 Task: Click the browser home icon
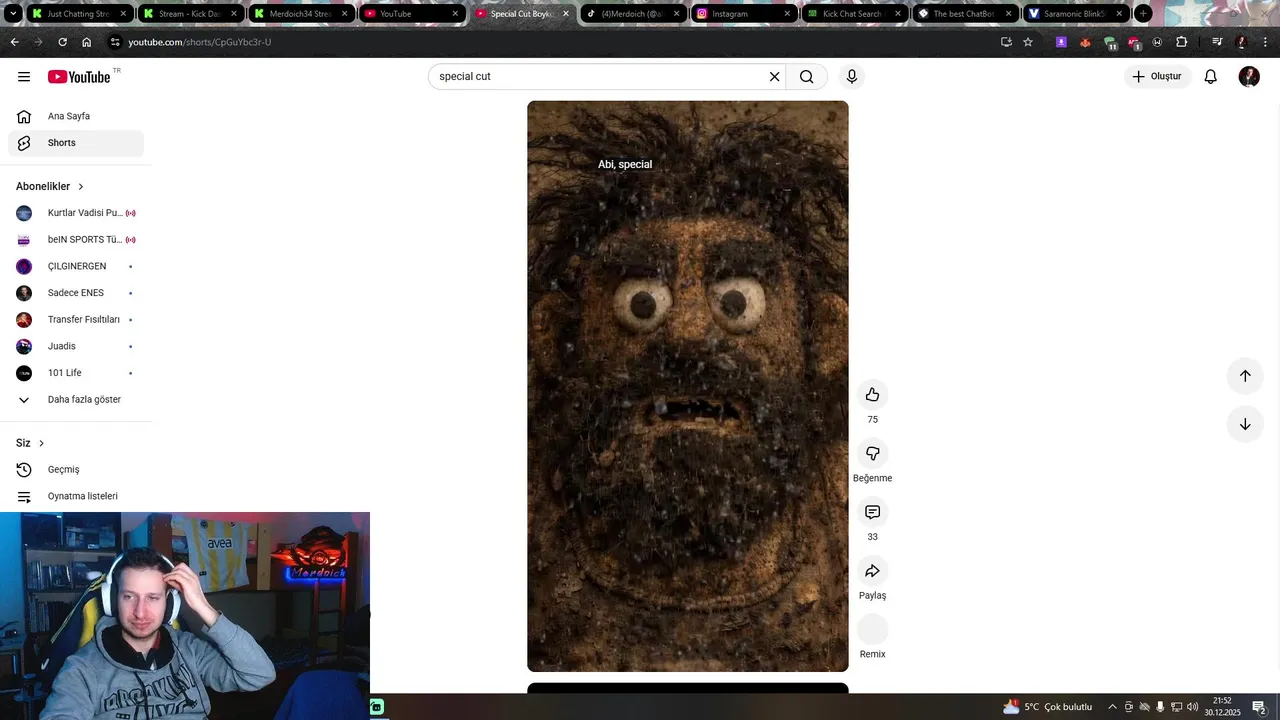click(86, 42)
